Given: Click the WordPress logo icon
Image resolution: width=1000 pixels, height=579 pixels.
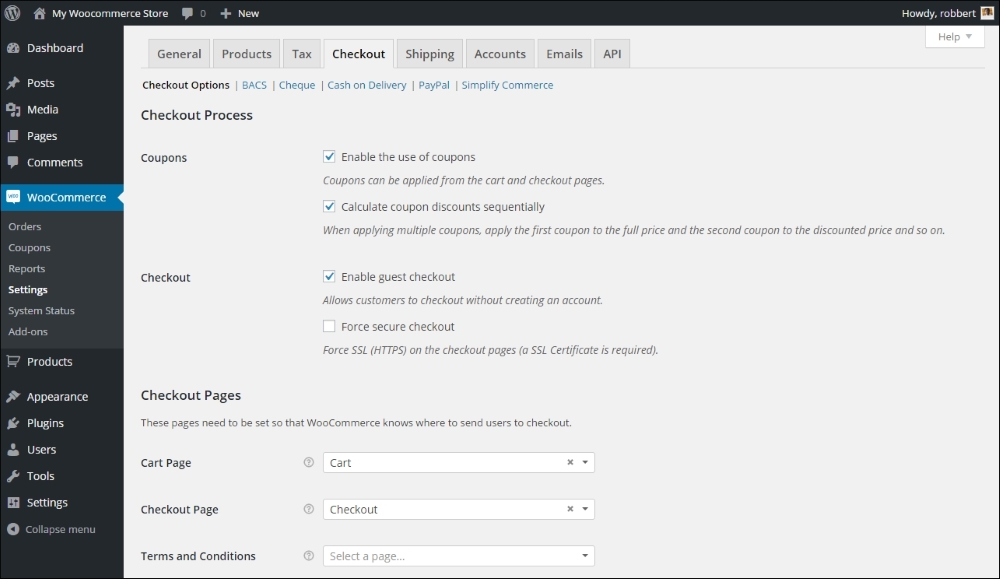Looking at the screenshot, I should [x=12, y=13].
